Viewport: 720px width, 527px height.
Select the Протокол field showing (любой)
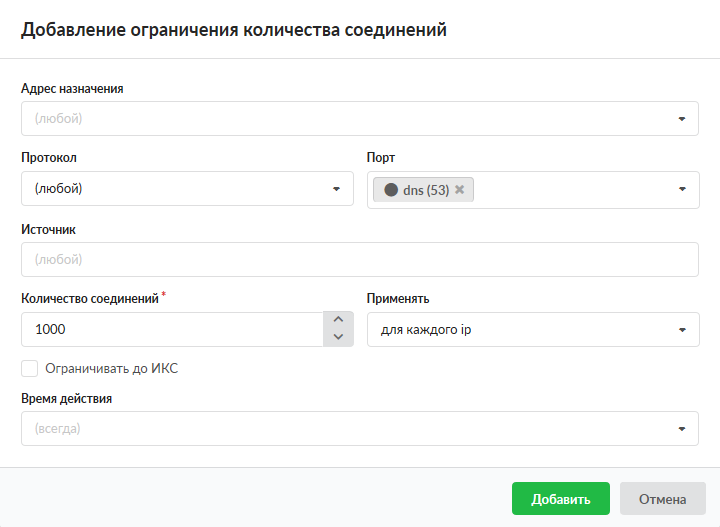[170, 189]
